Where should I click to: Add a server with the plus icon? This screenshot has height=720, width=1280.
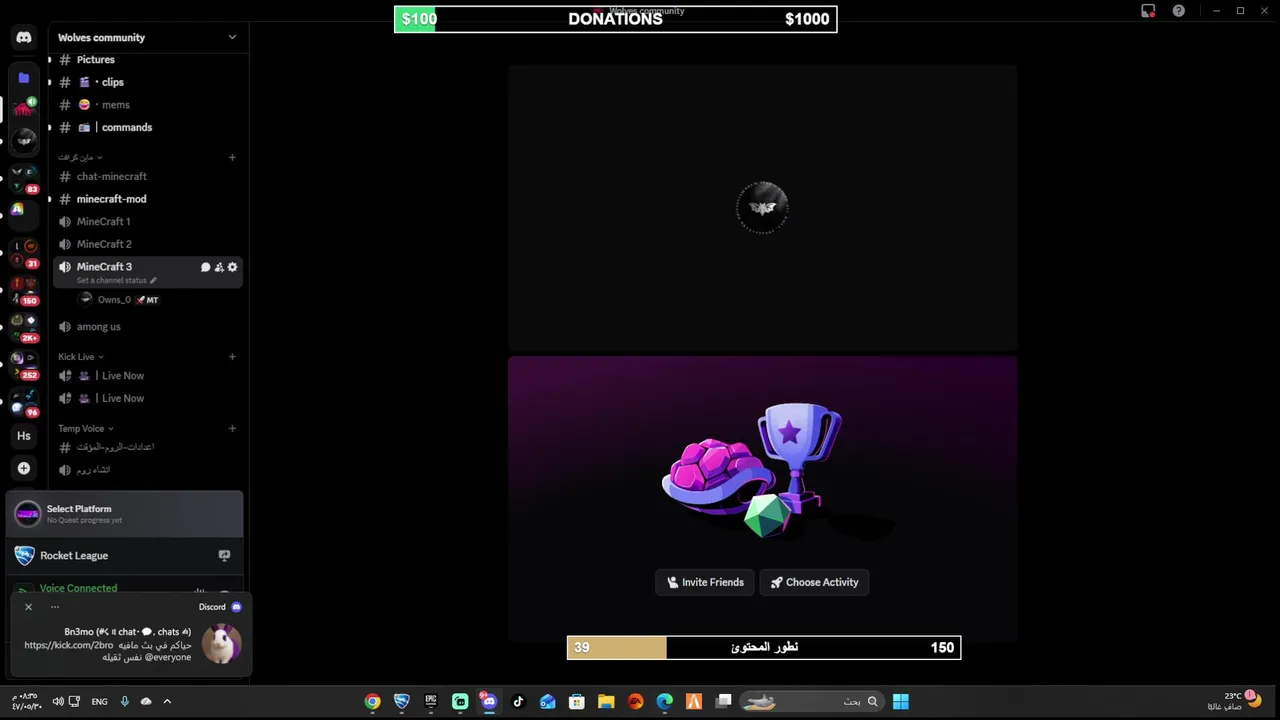point(24,468)
